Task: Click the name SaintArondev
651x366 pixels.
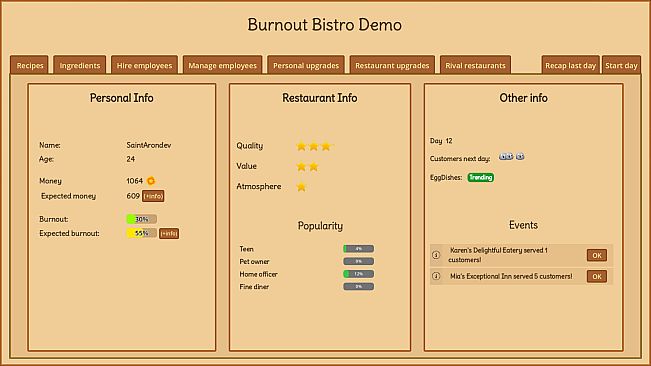Action: tap(149, 145)
